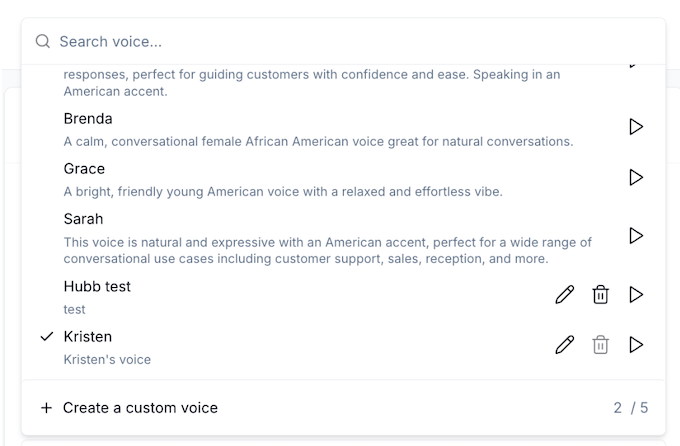Play the Grace voice sample

tap(636, 177)
